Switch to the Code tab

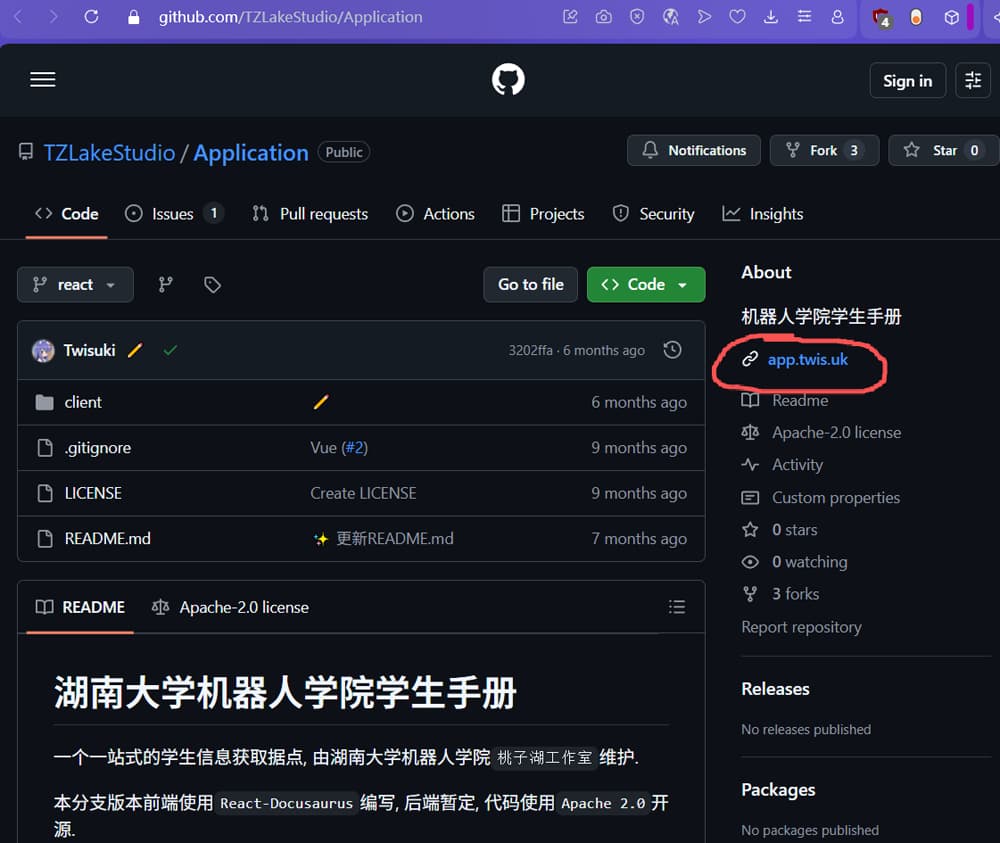(66, 214)
